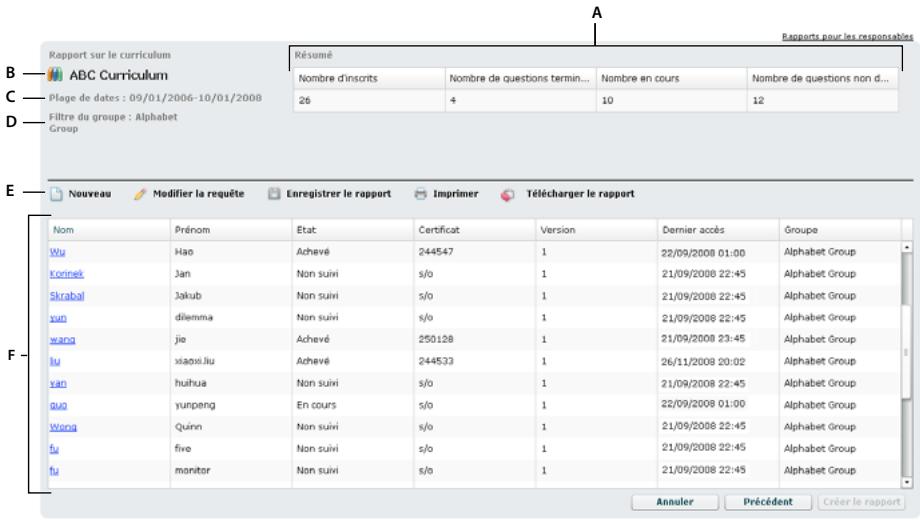The image size is (920, 520).
Task: Click the Nombre de questions termin... summary header
Action: click(520, 78)
